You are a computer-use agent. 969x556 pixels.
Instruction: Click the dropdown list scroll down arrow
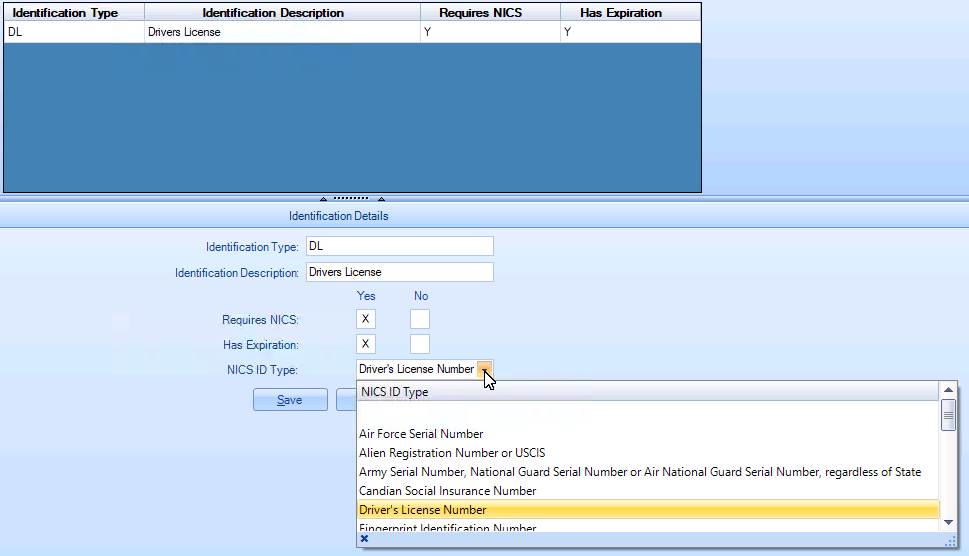tap(948, 522)
